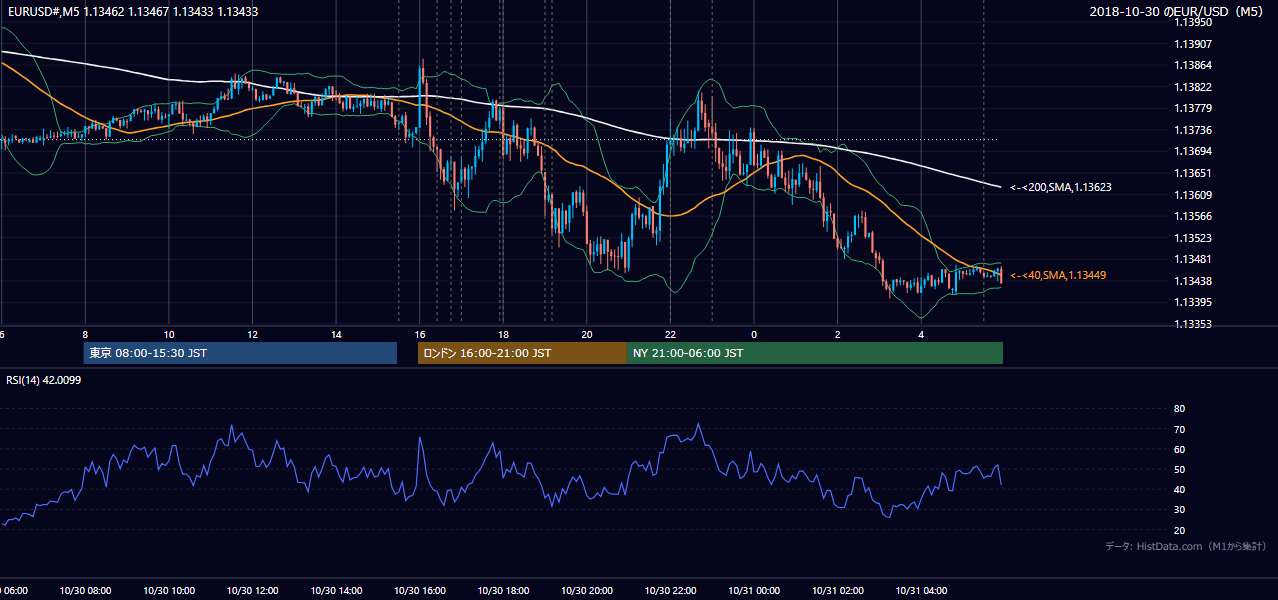The height and width of the screenshot is (600, 1278).
Task: Click hour label 0 on chart time axis
Action: click(754, 335)
